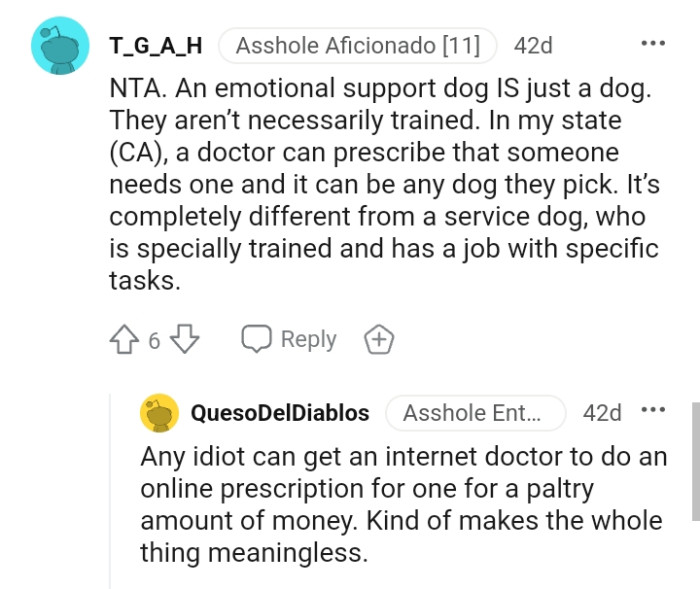
Task: Open the 42d timestamp on QuesoDelDiablos reply
Action: (602, 413)
